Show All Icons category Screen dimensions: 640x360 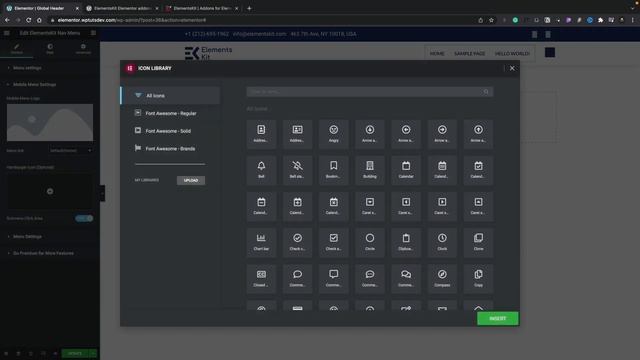[x=171, y=96]
